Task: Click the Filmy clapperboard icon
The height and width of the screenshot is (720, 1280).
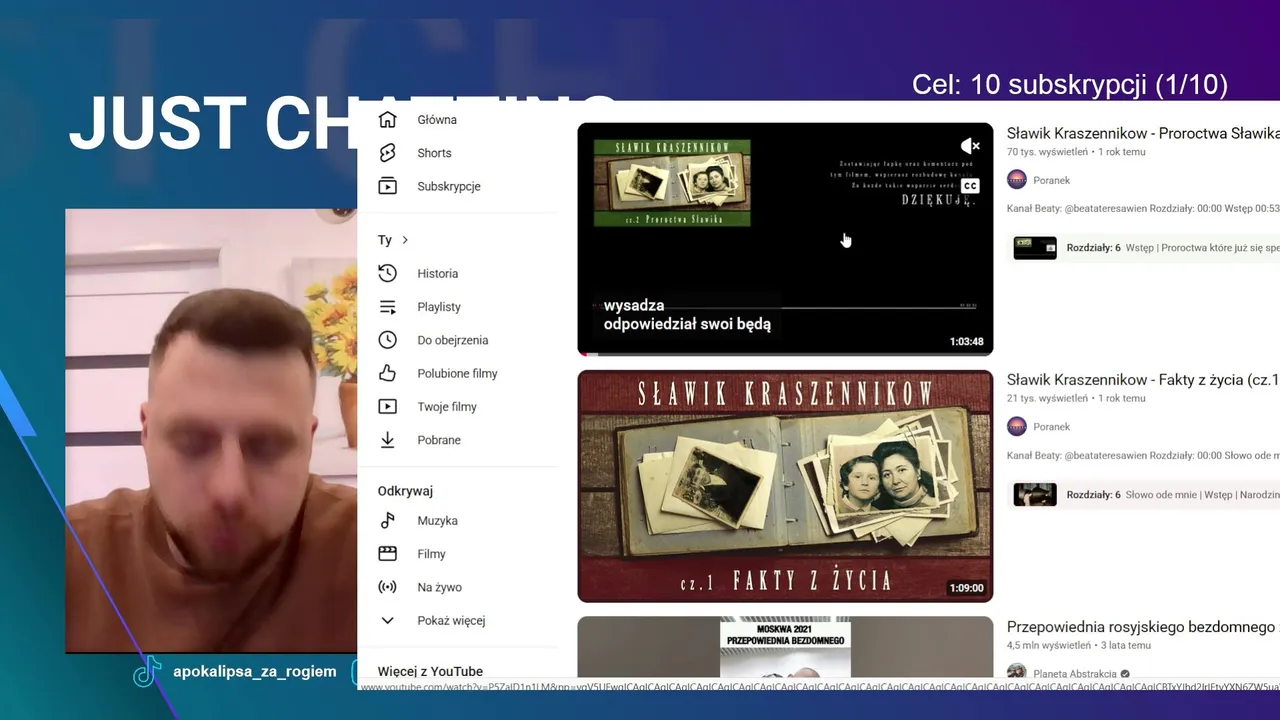Action: tap(388, 554)
